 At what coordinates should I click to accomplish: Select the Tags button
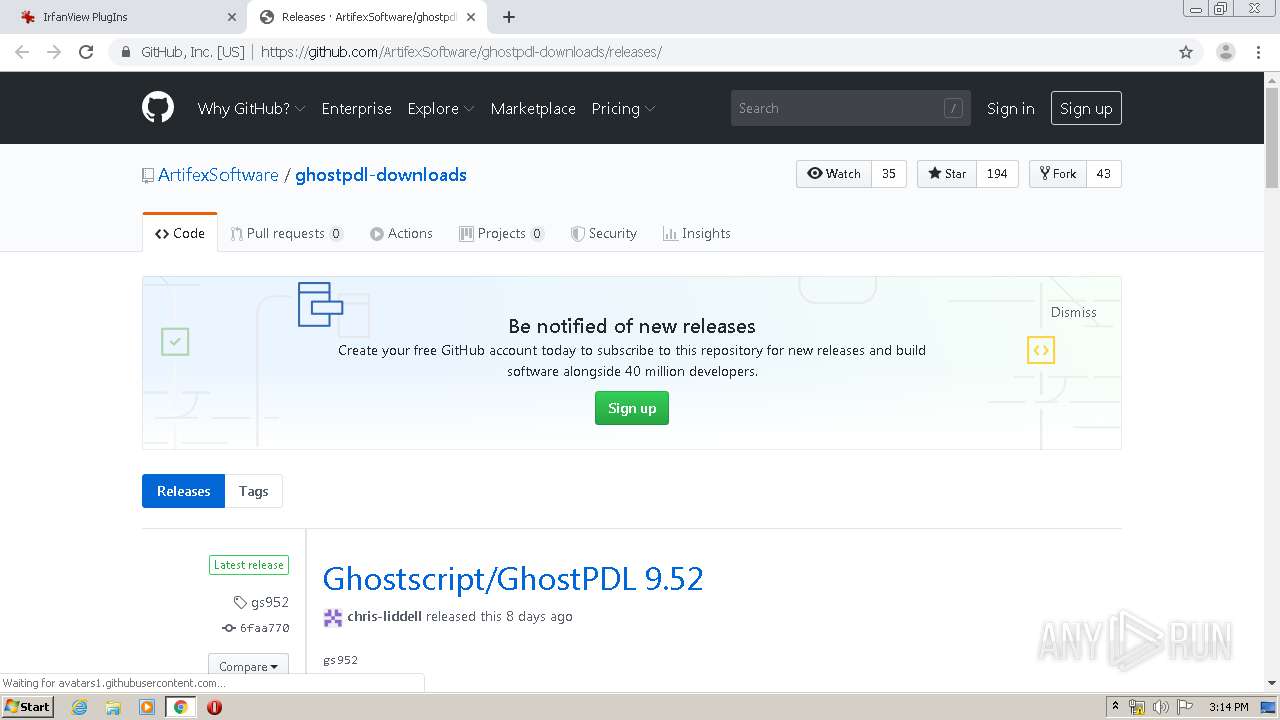coord(254,491)
